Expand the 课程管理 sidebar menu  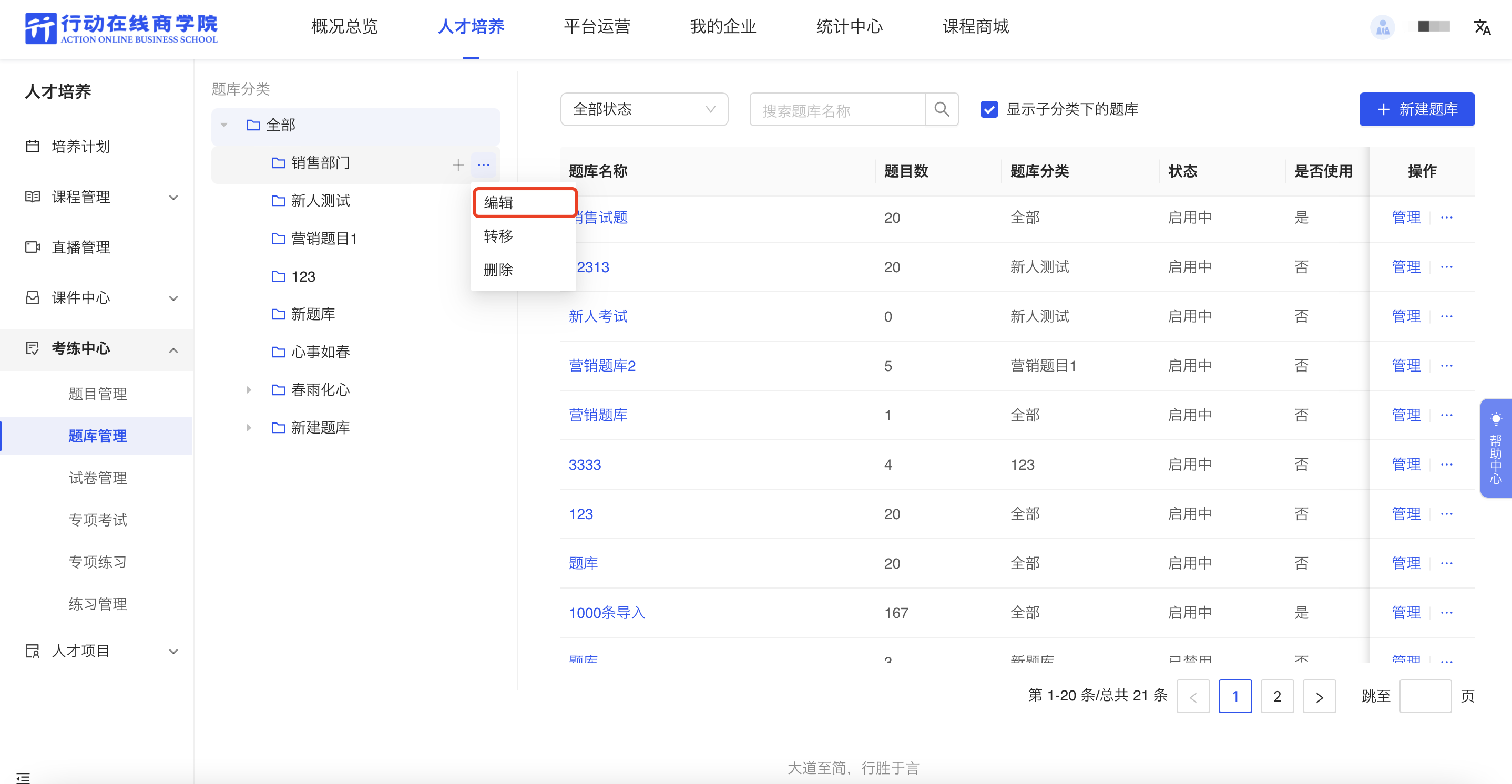pyautogui.click(x=173, y=197)
